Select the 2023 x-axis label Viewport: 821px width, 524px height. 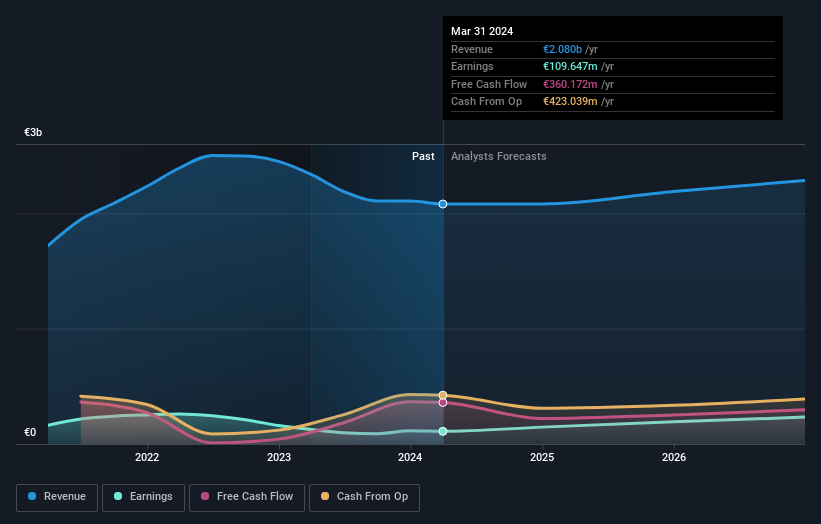pyautogui.click(x=279, y=457)
